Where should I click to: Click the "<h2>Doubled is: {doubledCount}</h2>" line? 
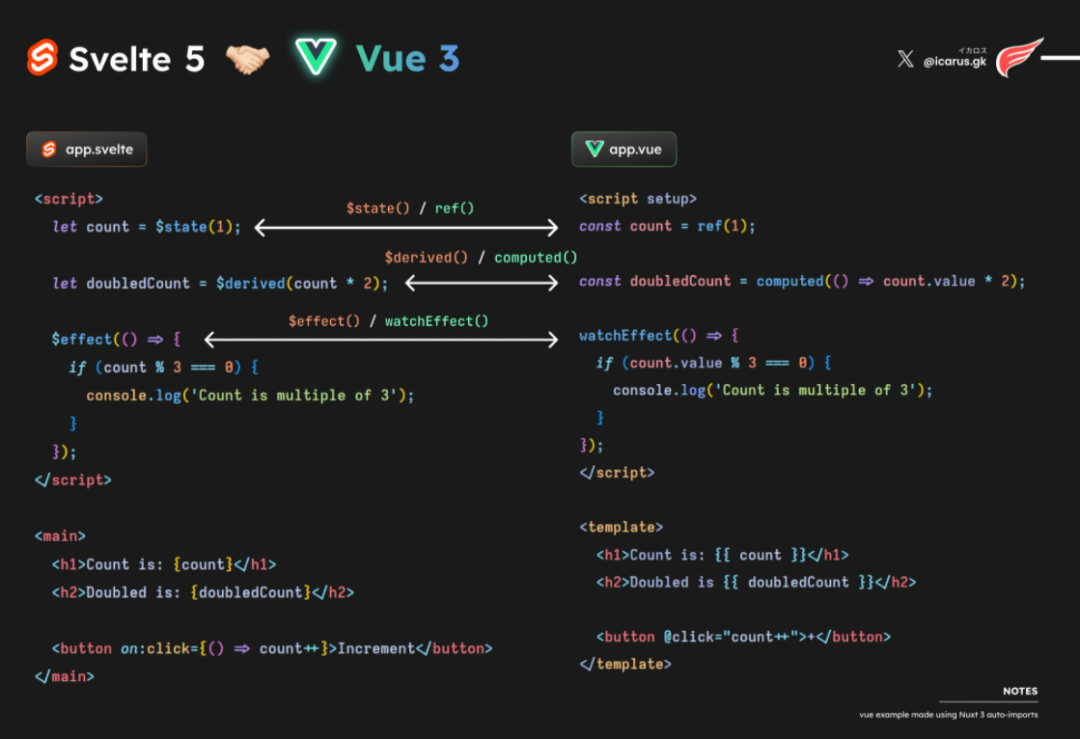click(203, 593)
